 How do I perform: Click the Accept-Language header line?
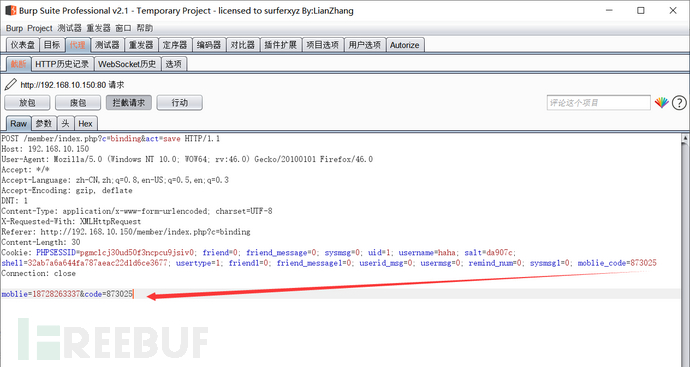click(115, 180)
